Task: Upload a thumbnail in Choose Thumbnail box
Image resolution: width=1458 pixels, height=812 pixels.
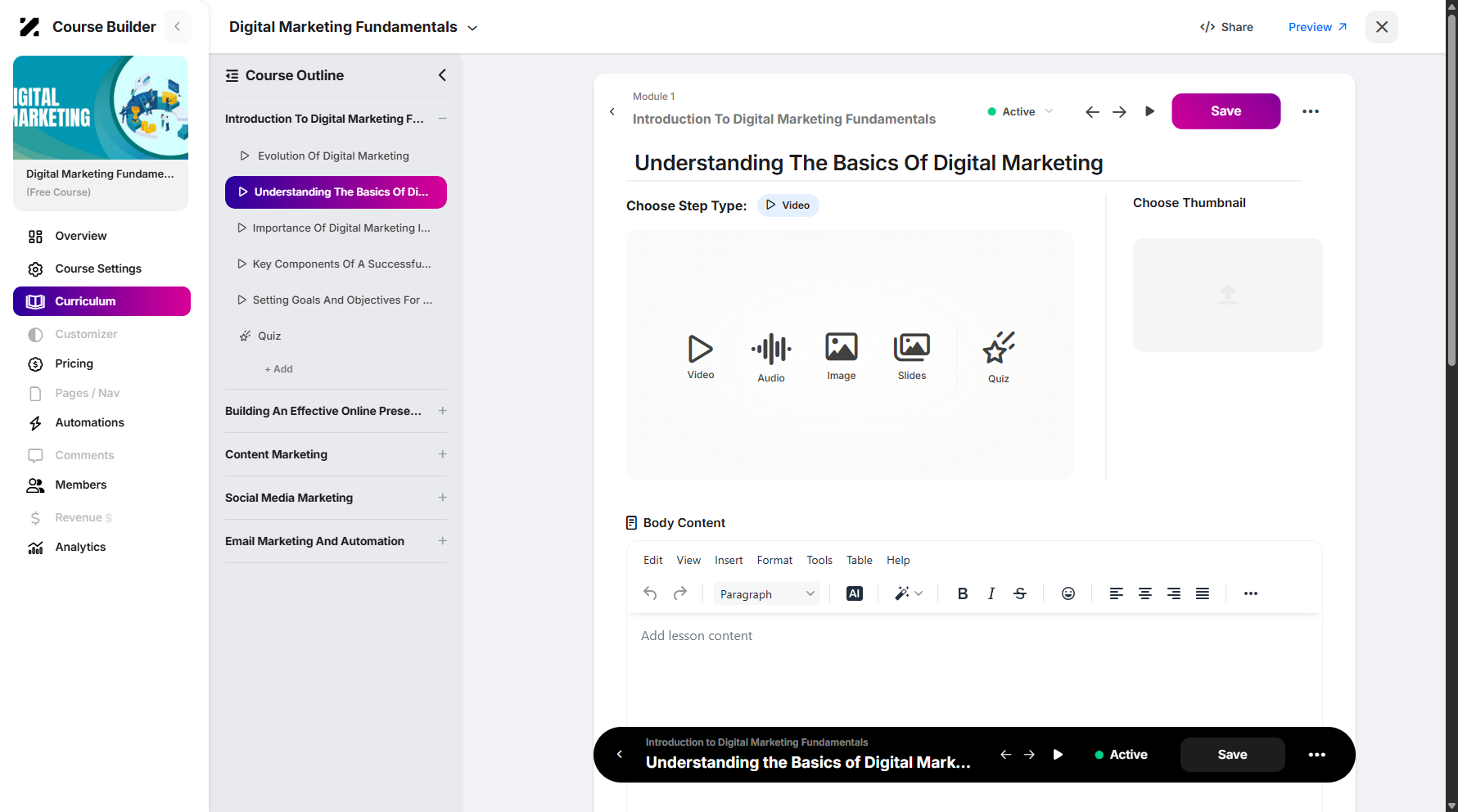Action: coord(1227,295)
